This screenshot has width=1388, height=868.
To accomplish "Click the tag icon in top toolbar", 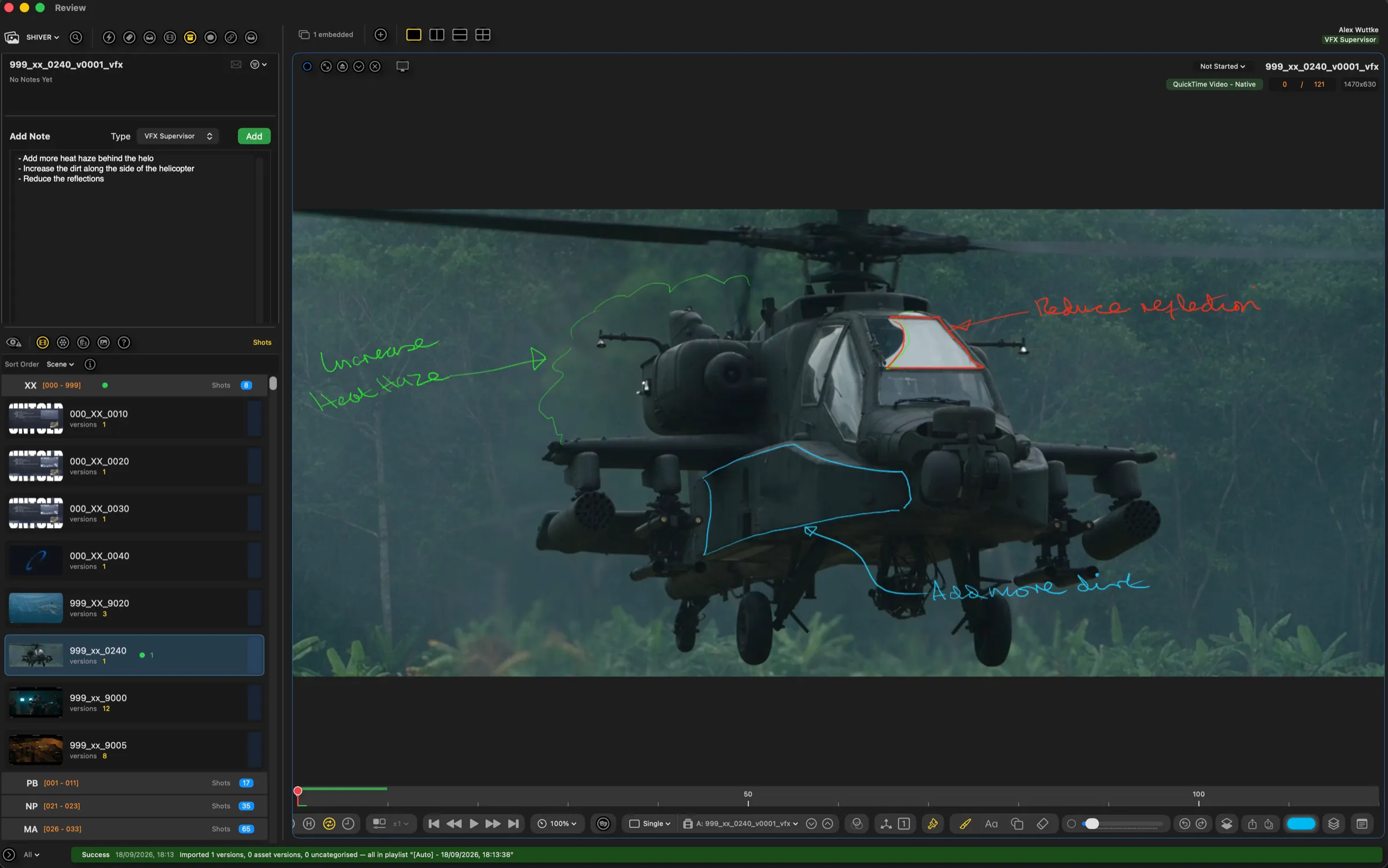I will [130, 37].
